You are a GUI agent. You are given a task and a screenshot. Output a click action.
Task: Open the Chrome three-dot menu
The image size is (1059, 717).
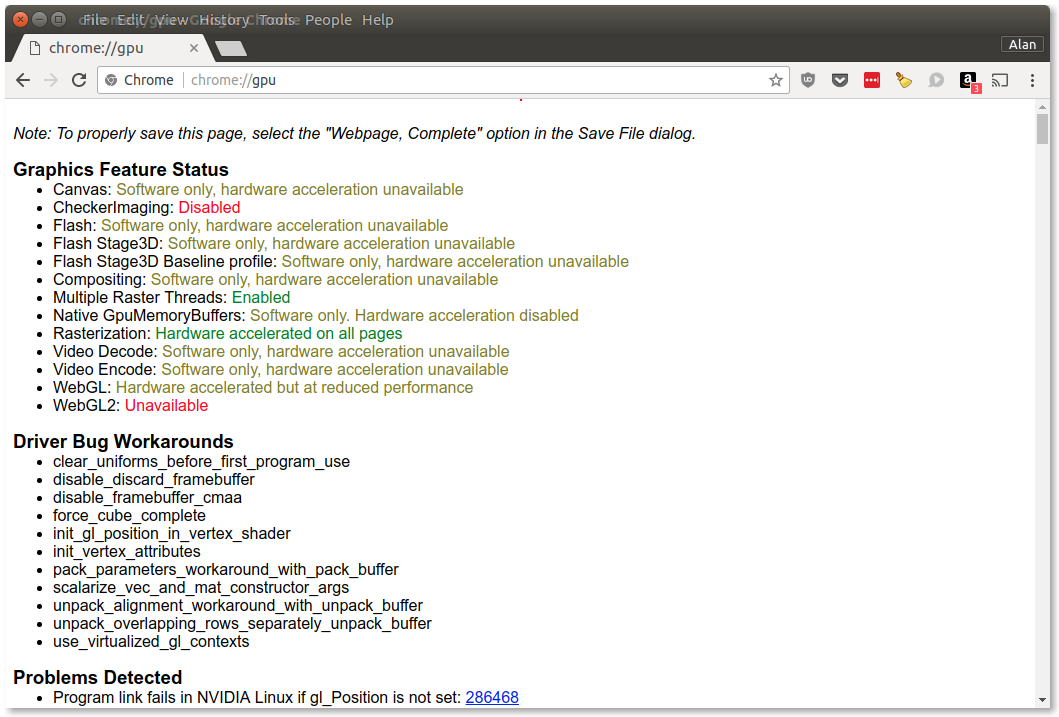click(x=1030, y=80)
